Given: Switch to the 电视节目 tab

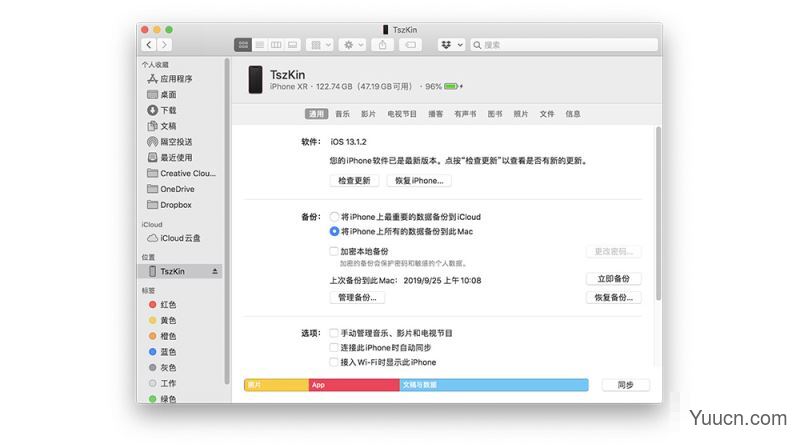Looking at the screenshot, I should (402, 114).
